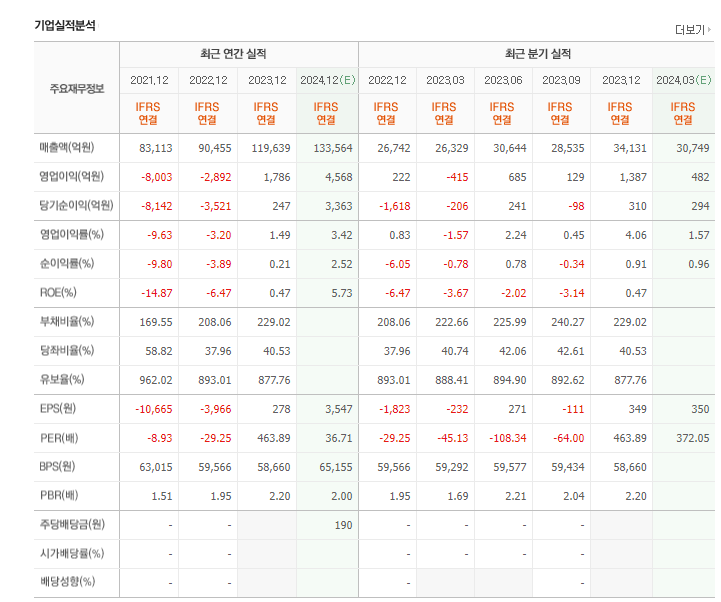Click the PBR value 2.21
Viewport: 721px width, 602px height.
pyautogui.click(x=515, y=496)
